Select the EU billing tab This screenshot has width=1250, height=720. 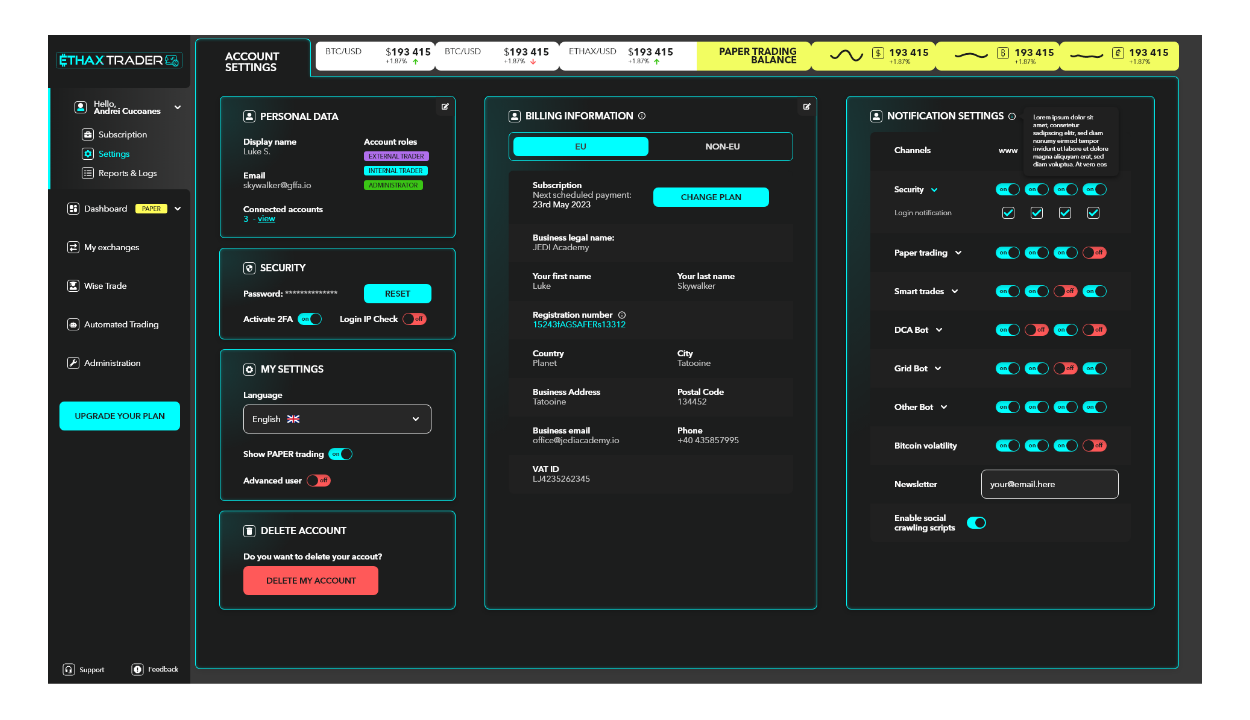tap(580, 146)
